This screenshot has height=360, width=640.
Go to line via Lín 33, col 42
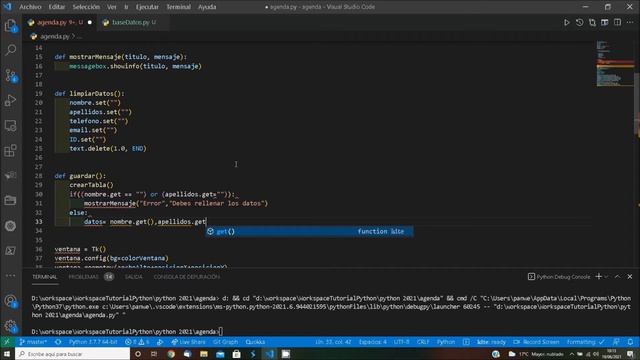(x=333, y=342)
